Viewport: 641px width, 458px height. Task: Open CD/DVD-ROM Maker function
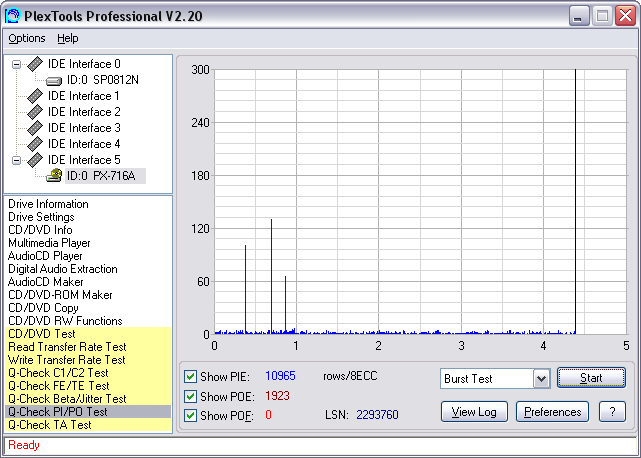pyautogui.click(x=60, y=295)
